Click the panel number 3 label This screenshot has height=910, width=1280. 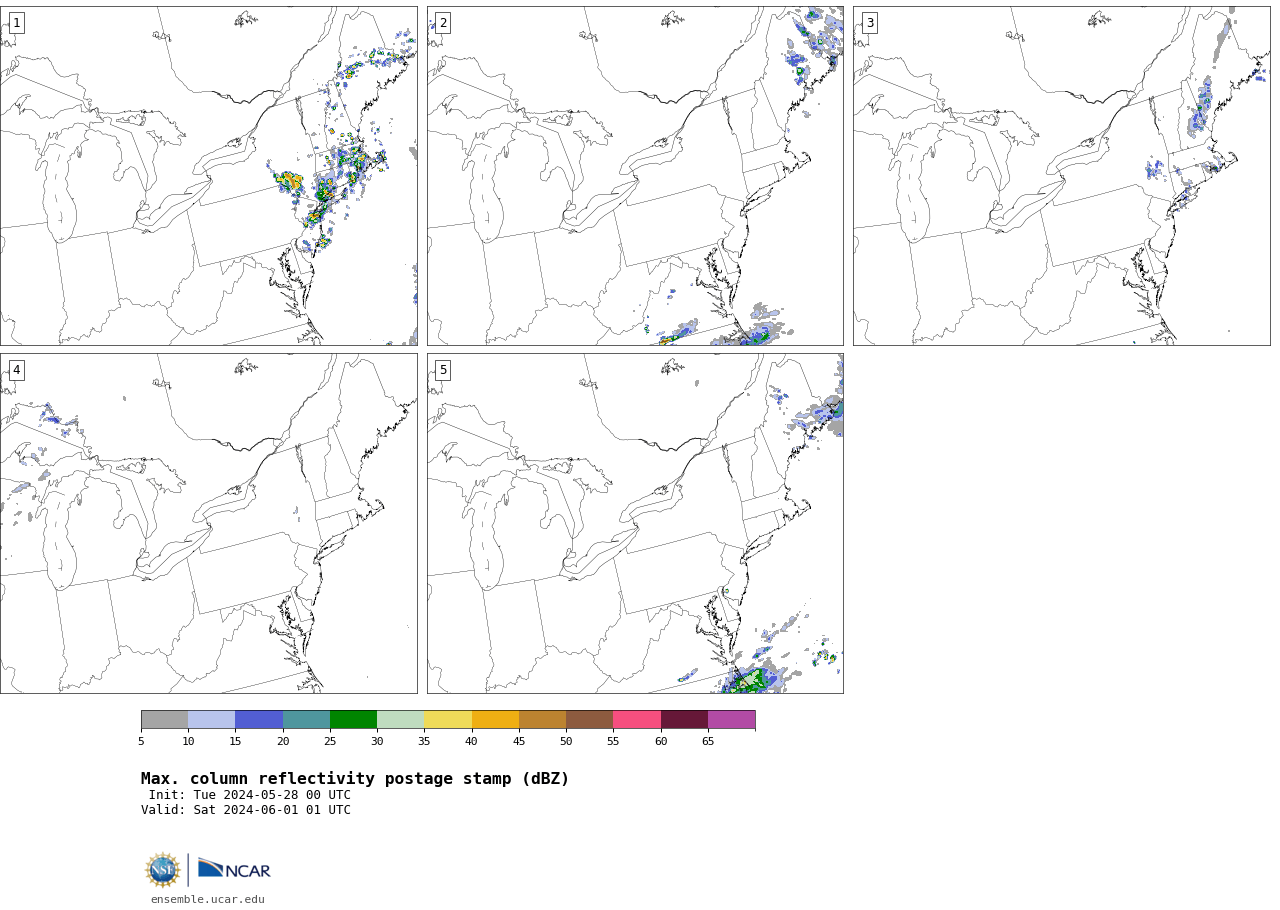(x=869, y=23)
